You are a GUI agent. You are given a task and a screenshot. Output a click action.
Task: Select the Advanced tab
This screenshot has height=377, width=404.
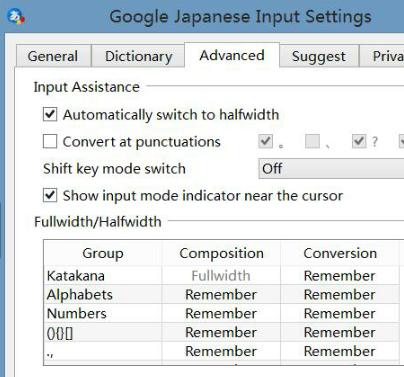pos(232,55)
